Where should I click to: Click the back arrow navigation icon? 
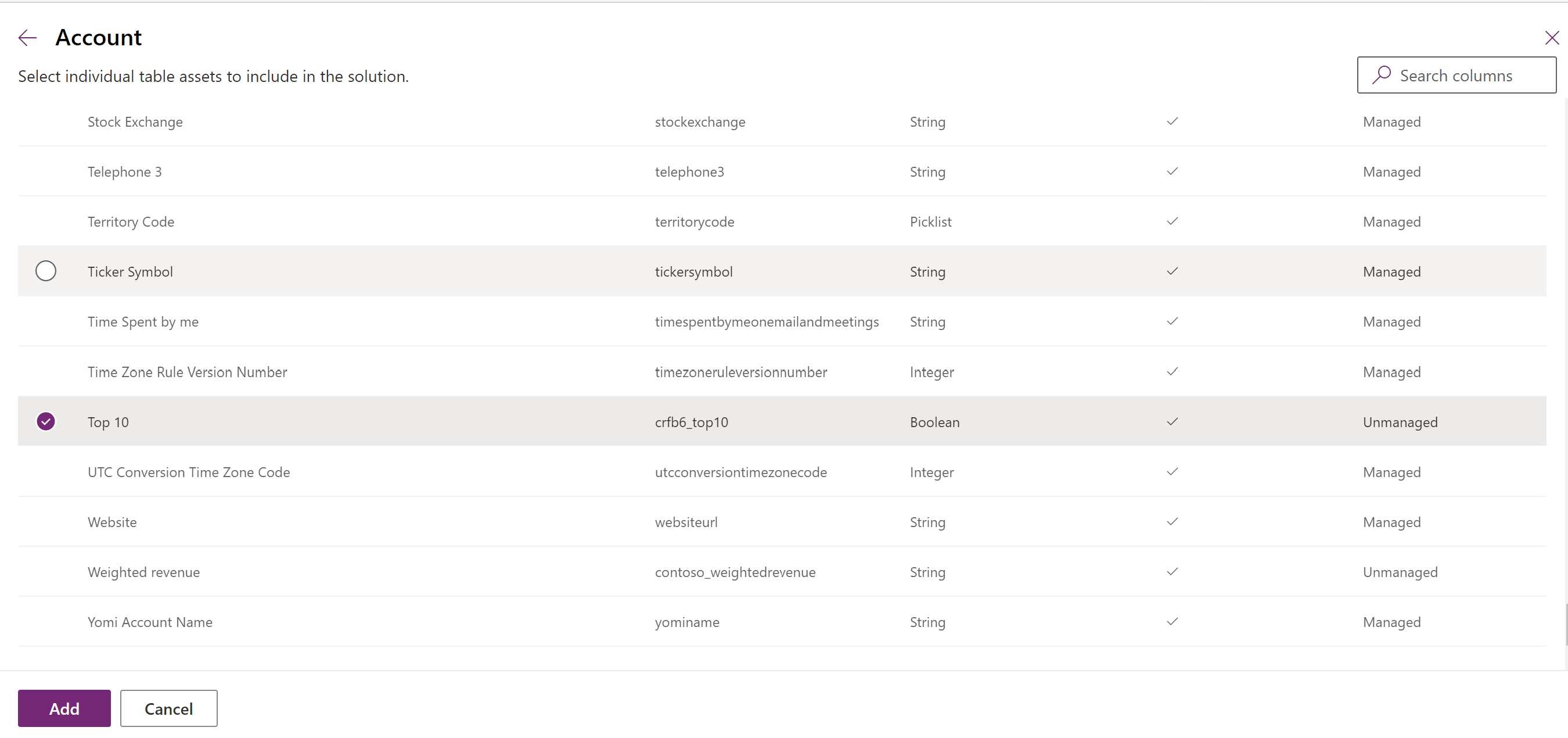click(28, 37)
